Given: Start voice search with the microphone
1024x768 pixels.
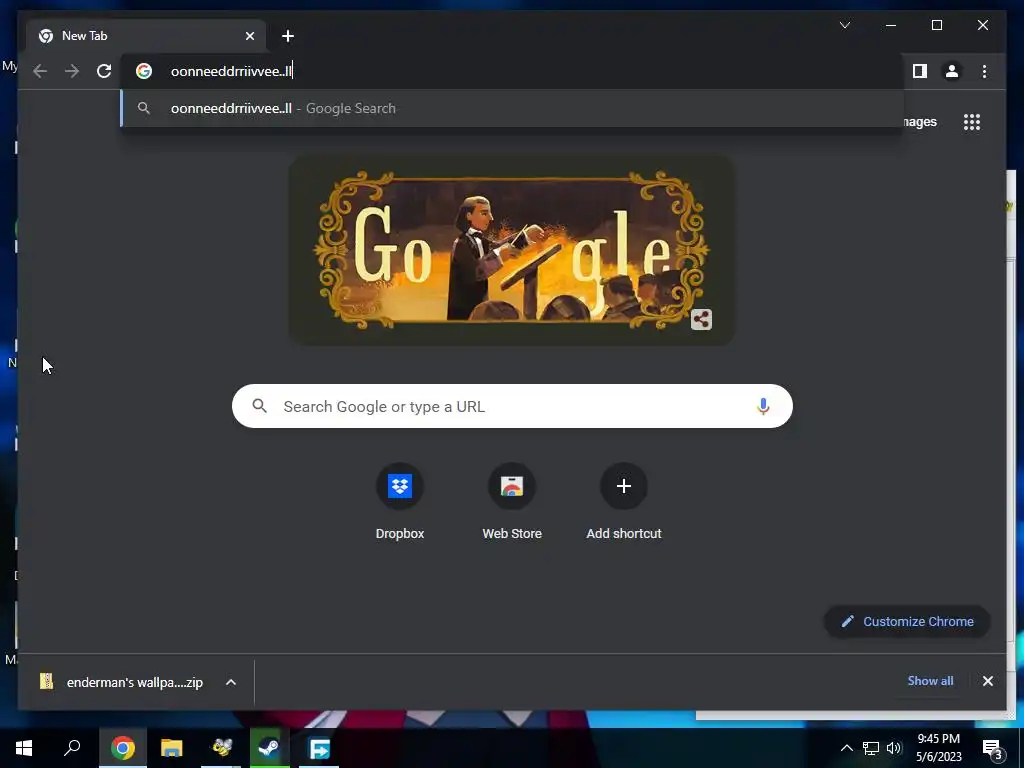Looking at the screenshot, I should coord(763,406).
